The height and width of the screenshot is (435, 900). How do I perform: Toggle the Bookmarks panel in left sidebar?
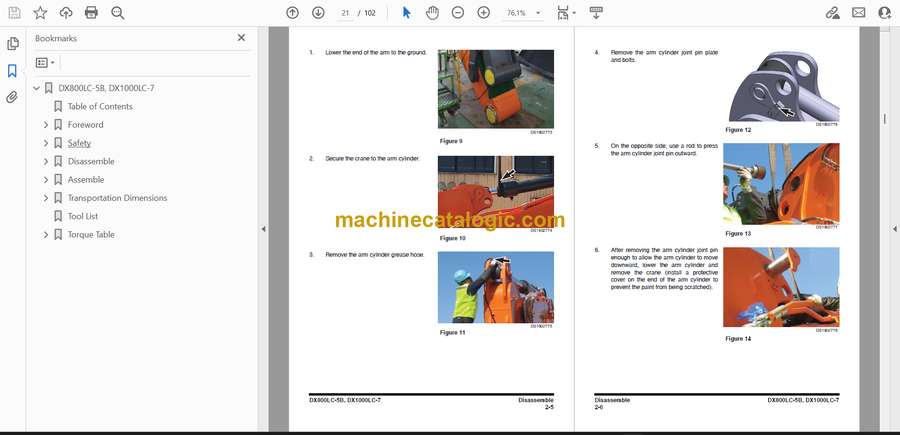pos(12,71)
